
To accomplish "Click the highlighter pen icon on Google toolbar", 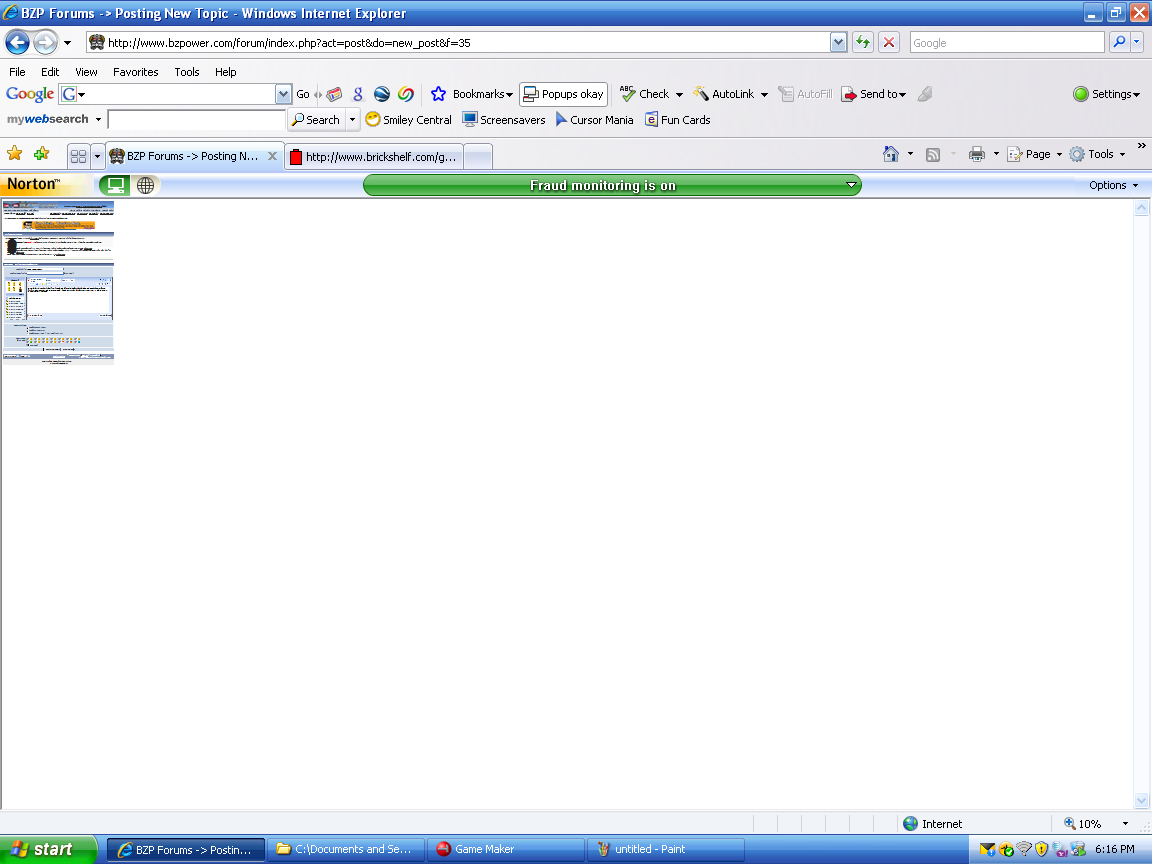I will pyautogui.click(x=925, y=94).
